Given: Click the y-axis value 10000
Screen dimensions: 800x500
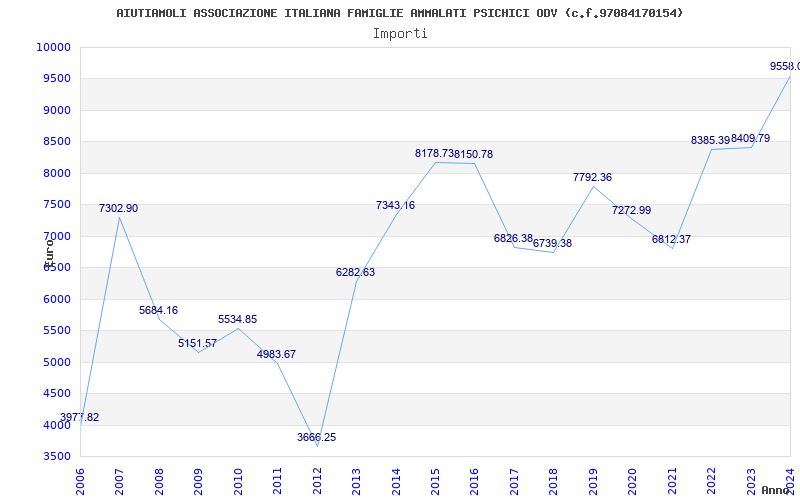Looking at the screenshot, I should [53, 47].
